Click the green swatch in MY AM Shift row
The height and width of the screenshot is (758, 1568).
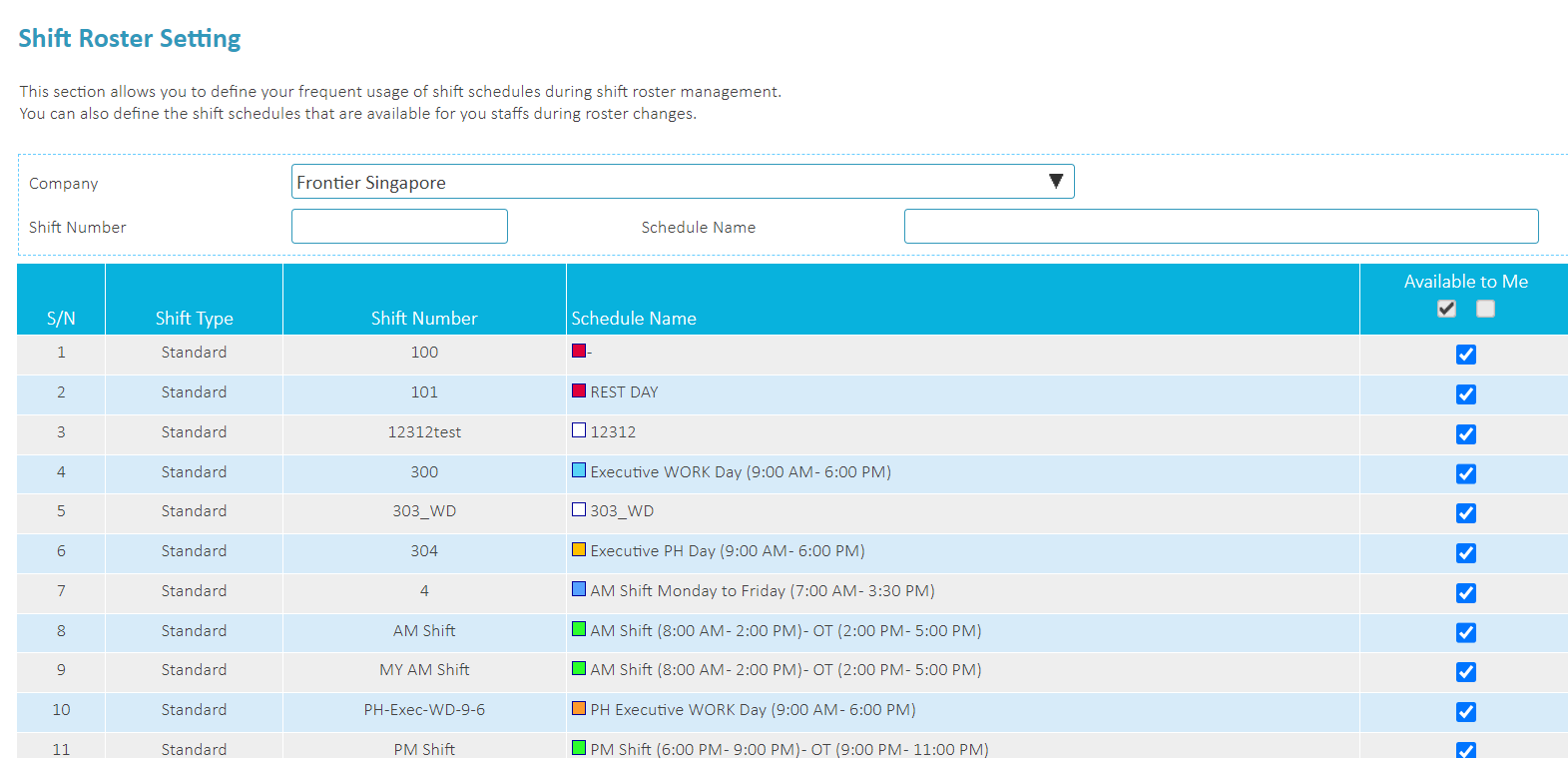(579, 668)
